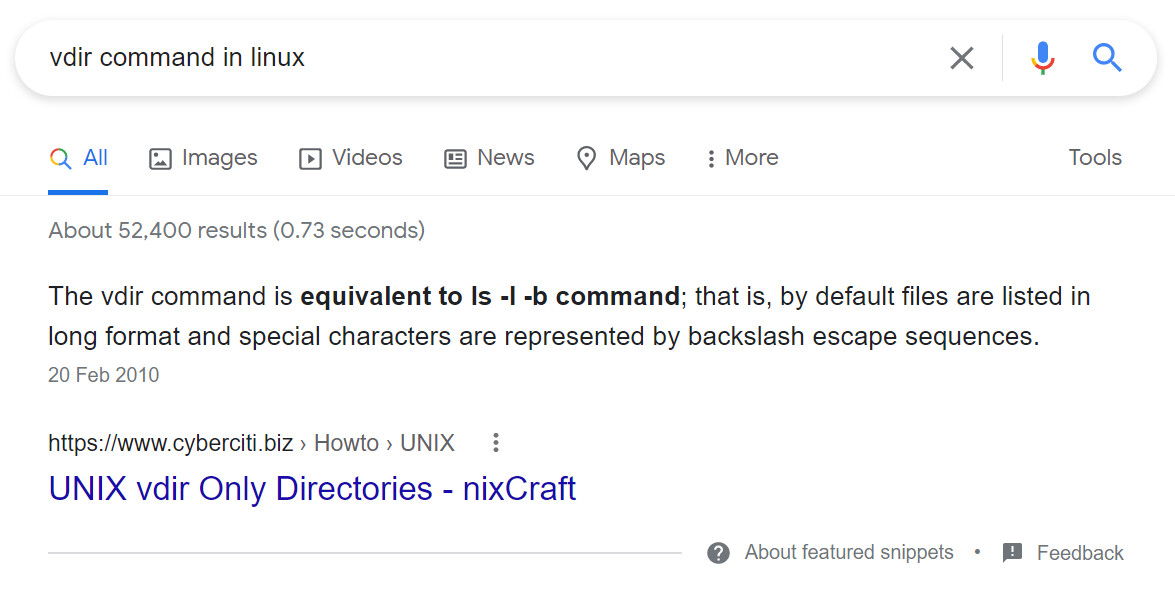This screenshot has height=606, width=1175.
Task: Click the question mark featured snippets icon
Action: (x=718, y=553)
